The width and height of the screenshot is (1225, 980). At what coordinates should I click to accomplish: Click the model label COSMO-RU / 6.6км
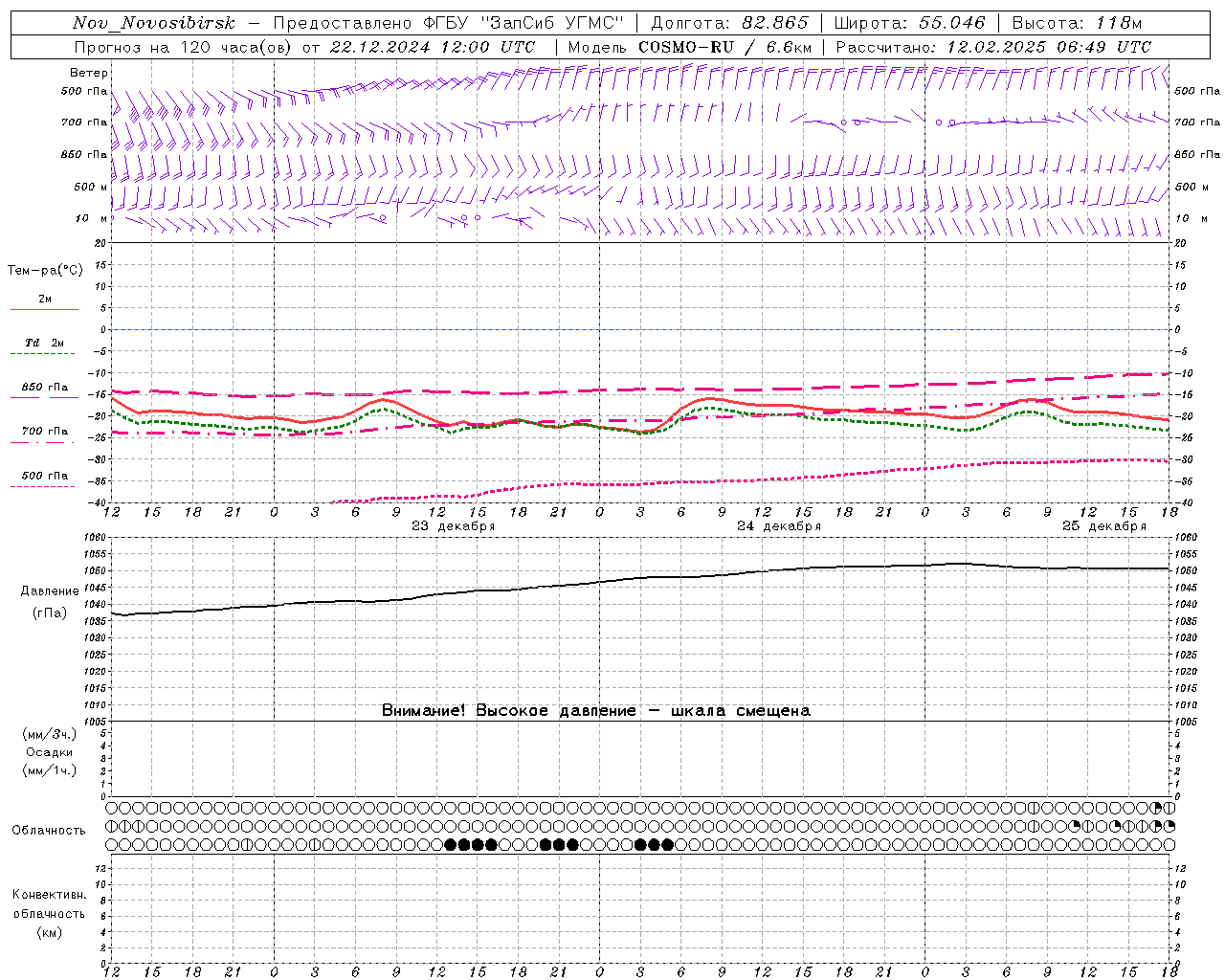[724, 47]
